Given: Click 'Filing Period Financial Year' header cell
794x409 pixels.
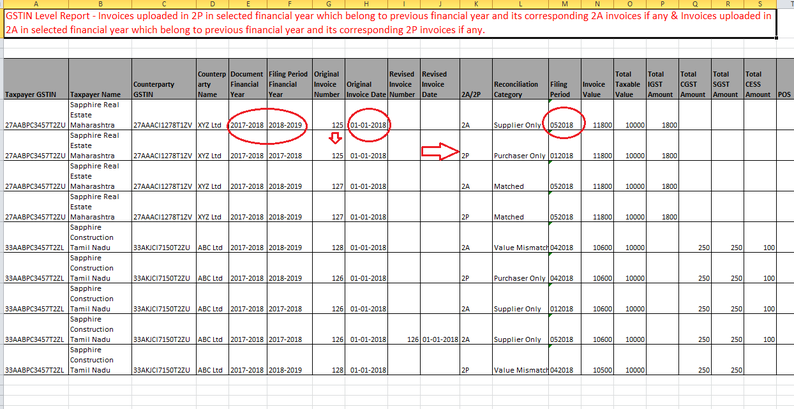Looking at the screenshot, I should coord(289,78).
